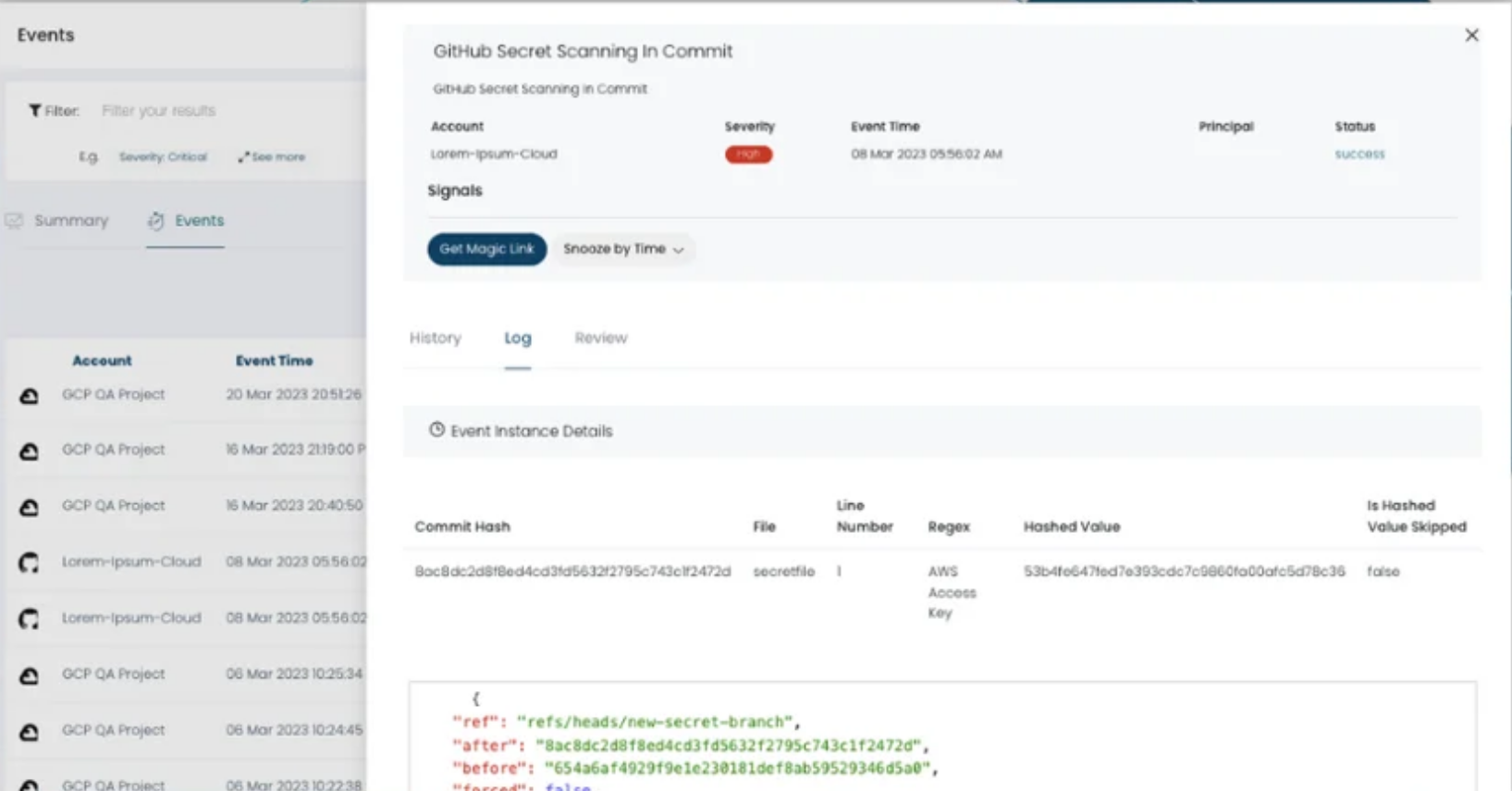Close the event detail panel
Image resolution: width=1512 pixels, height=791 pixels.
click(x=1471, y=35)
